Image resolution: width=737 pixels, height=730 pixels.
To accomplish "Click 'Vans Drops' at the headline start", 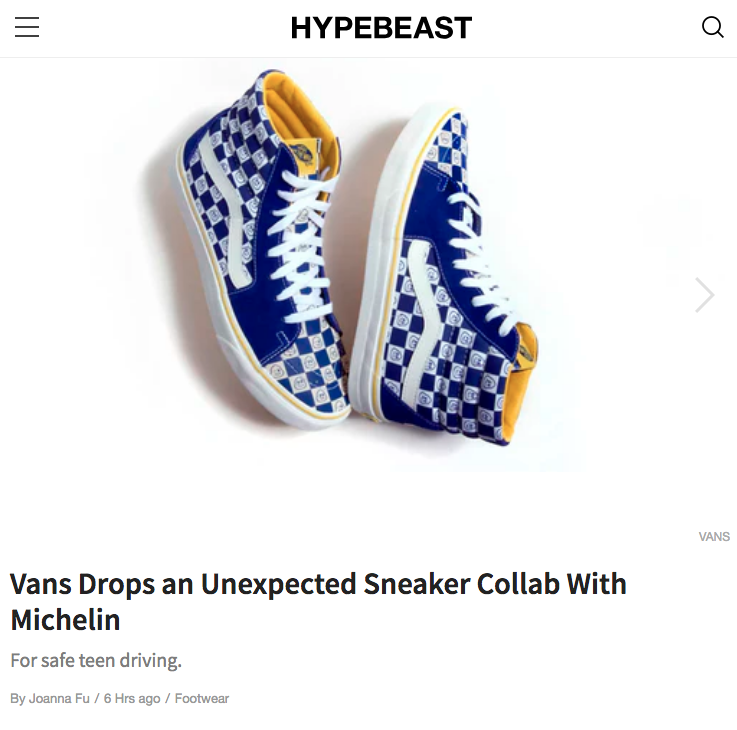I will coord(82,584).
